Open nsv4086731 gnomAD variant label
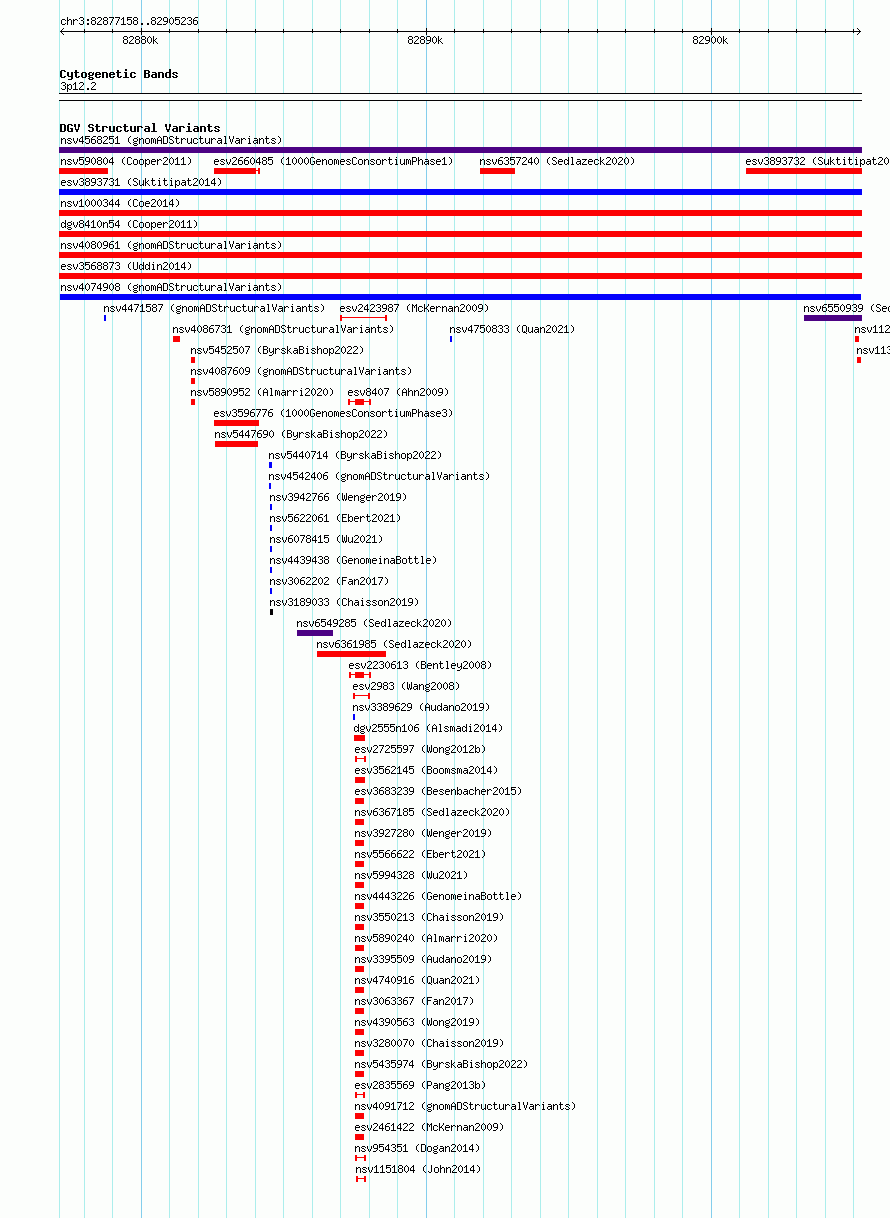Viewport: 890px width, 1218px height. (x=283, y=329)
